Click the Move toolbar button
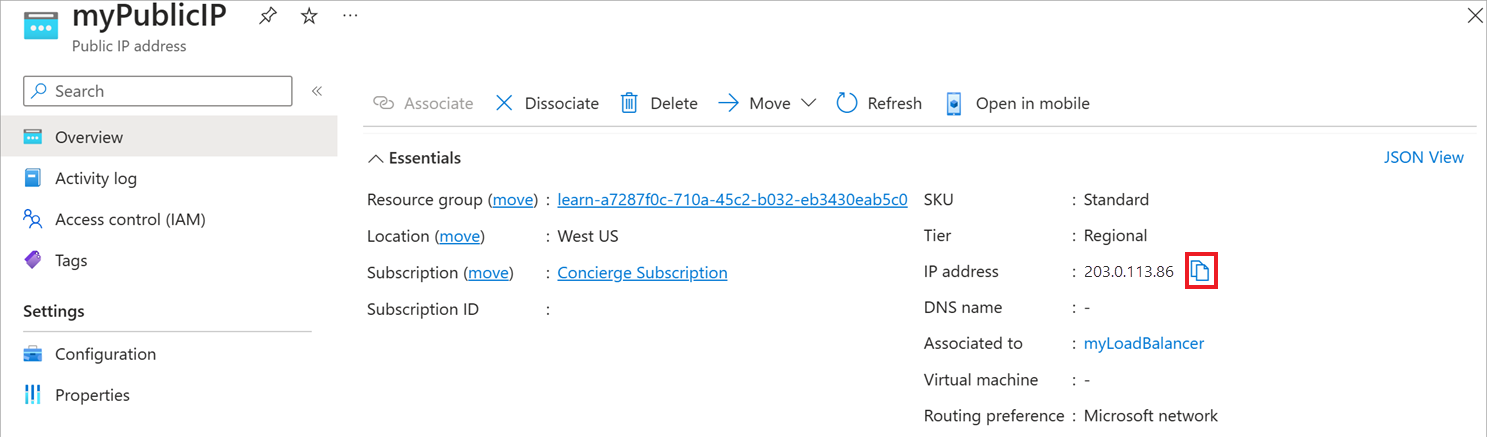 pos(755,103)
